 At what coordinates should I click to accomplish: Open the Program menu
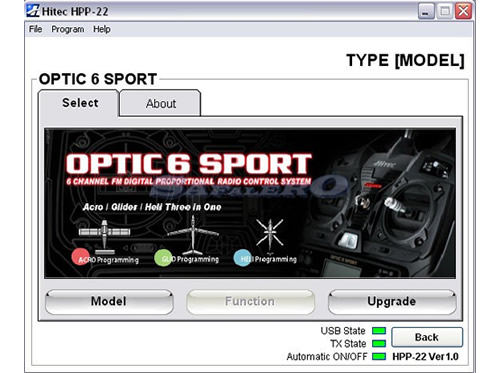point(68,29)
